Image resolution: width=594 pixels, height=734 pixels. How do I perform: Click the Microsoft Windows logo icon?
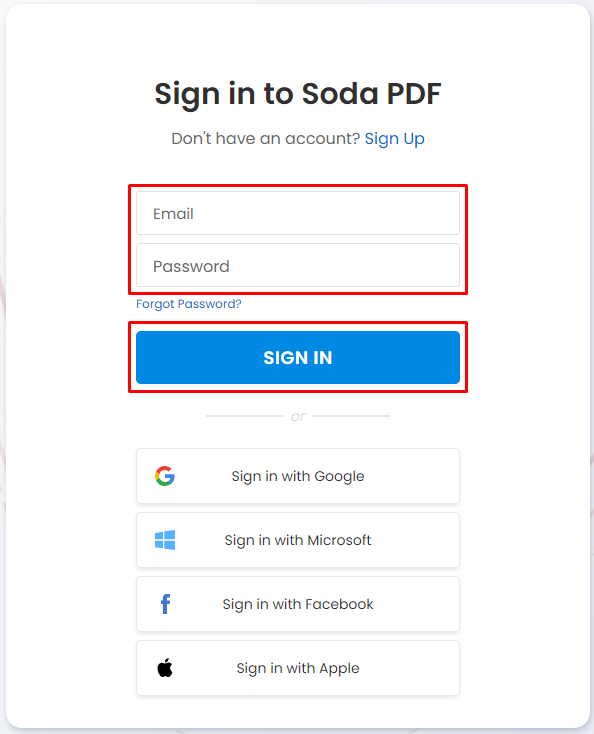tap(165, 540)
